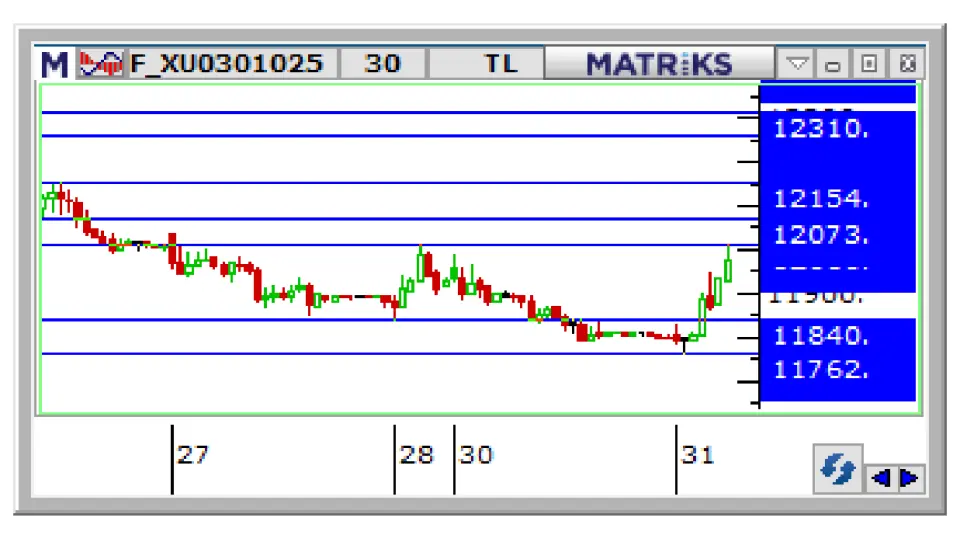Click the 12154 price level label
The width and height of the screenshot is (960, 535).
pyautogui.click(x=820, y=198)
